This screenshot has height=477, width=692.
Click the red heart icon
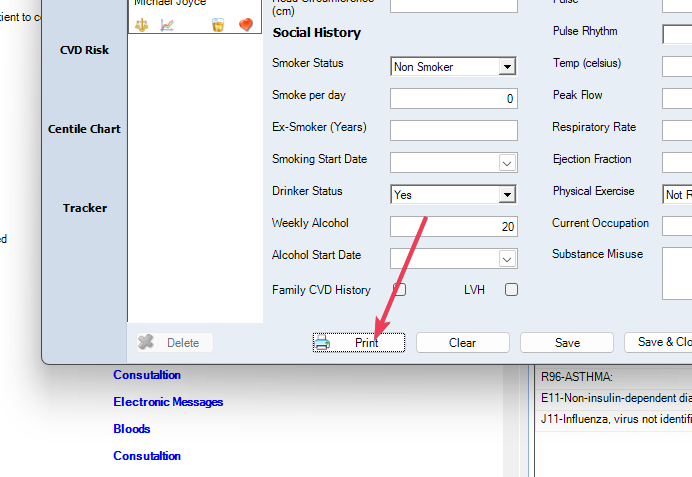(x=244, y=25)
